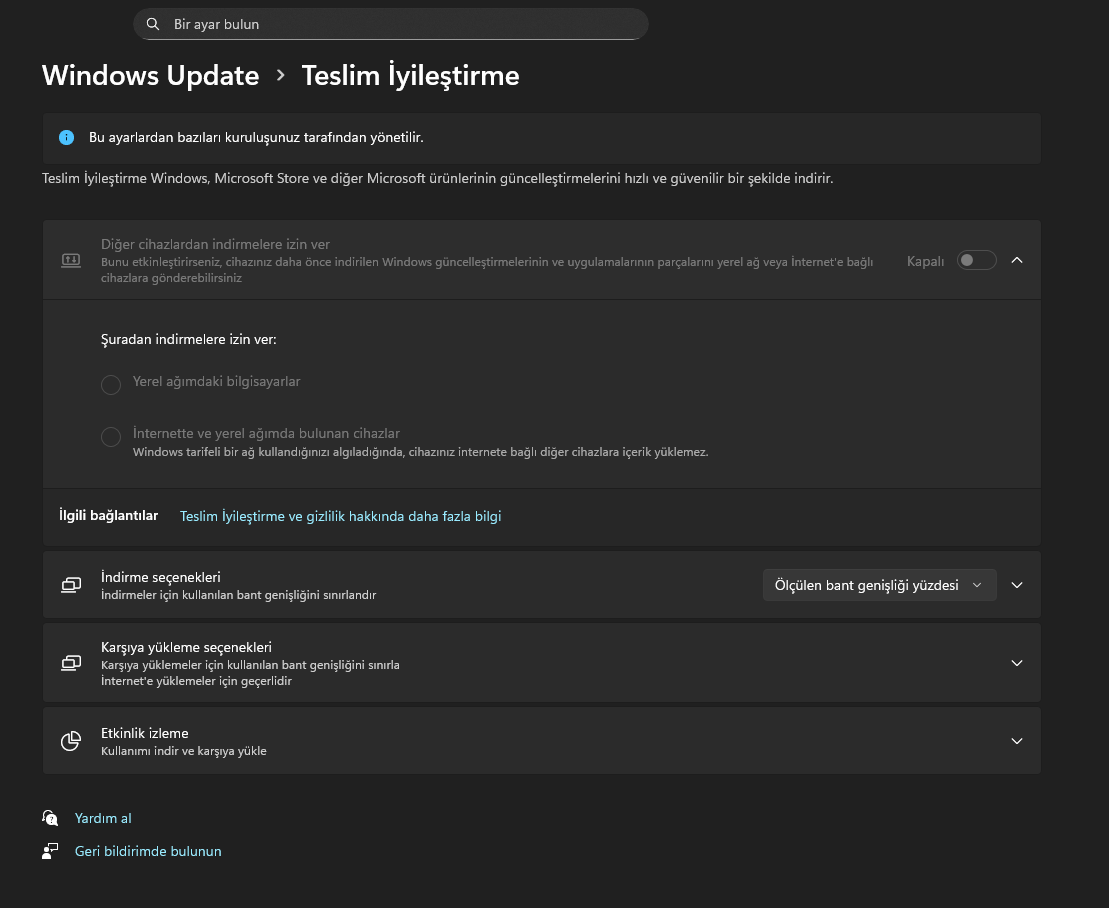The height and width of the screenshot is (908, 1109).
Task: Click the İlgili bağlantılar label
Action: tap(108, 516)
